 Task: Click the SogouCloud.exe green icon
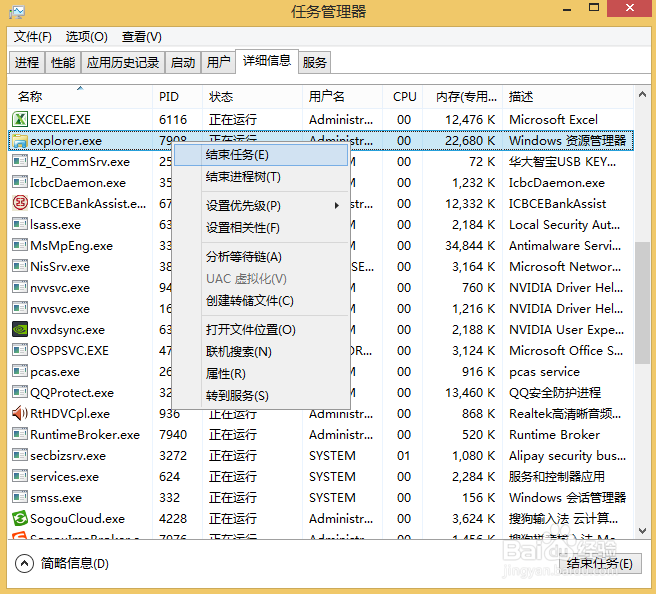tap(20, 518)
